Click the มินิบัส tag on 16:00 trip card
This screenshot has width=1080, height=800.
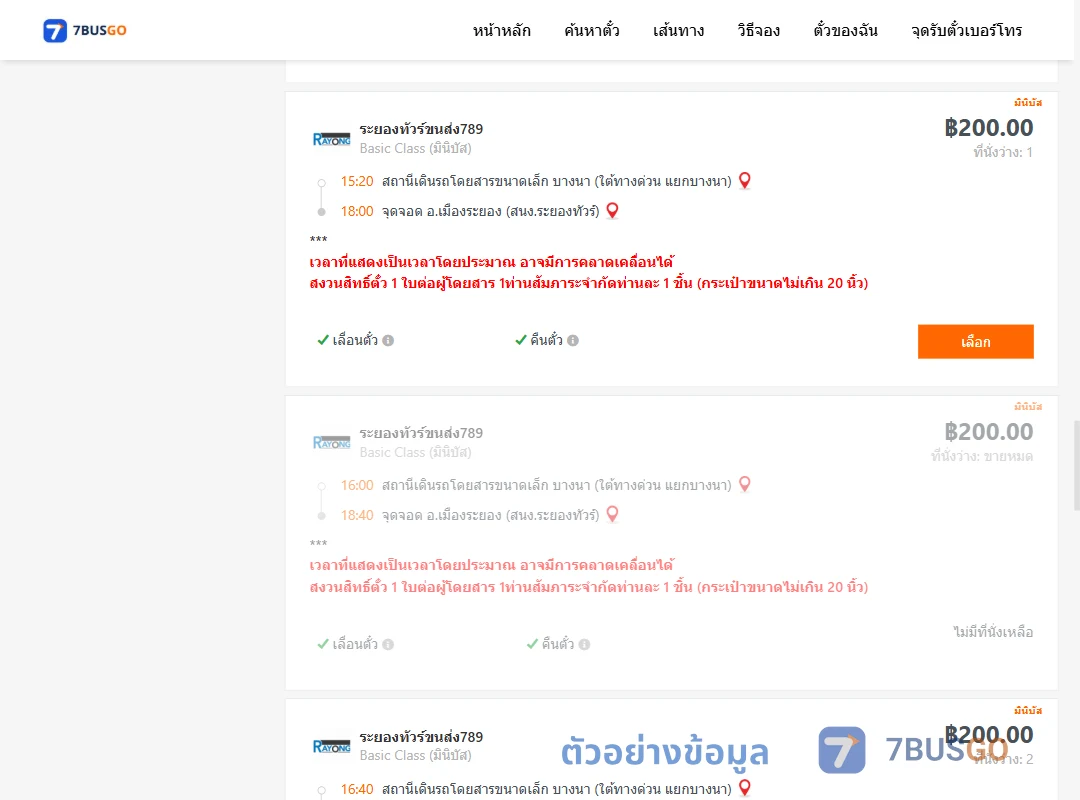[1028, 407]
